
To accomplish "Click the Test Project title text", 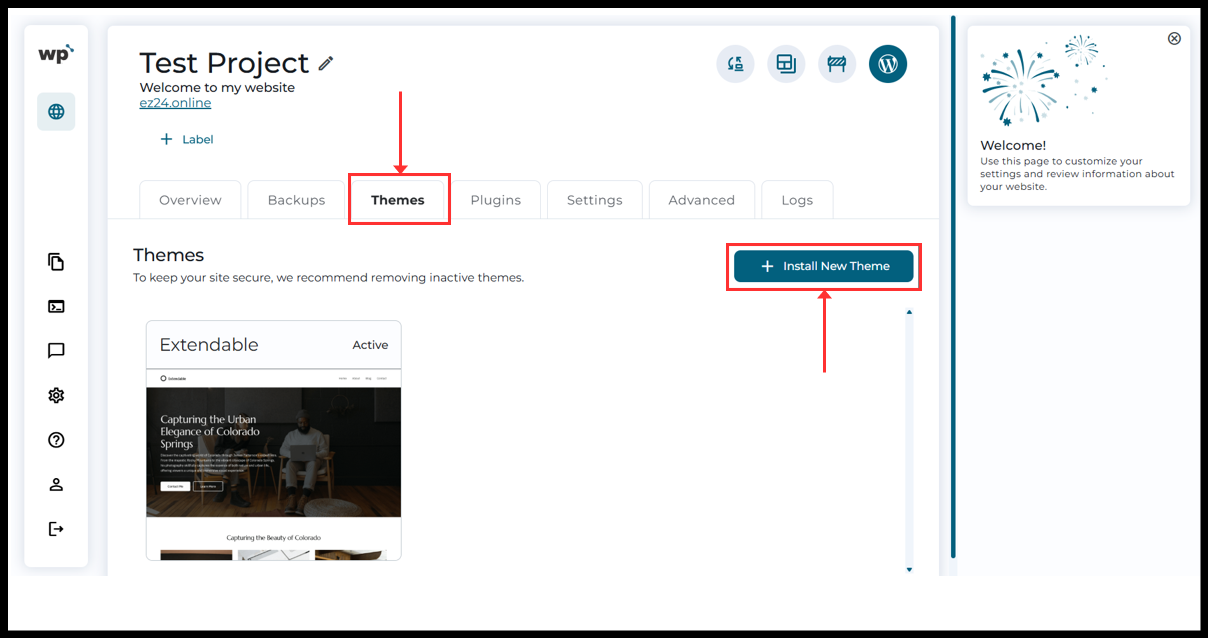I will coord(224,63).
